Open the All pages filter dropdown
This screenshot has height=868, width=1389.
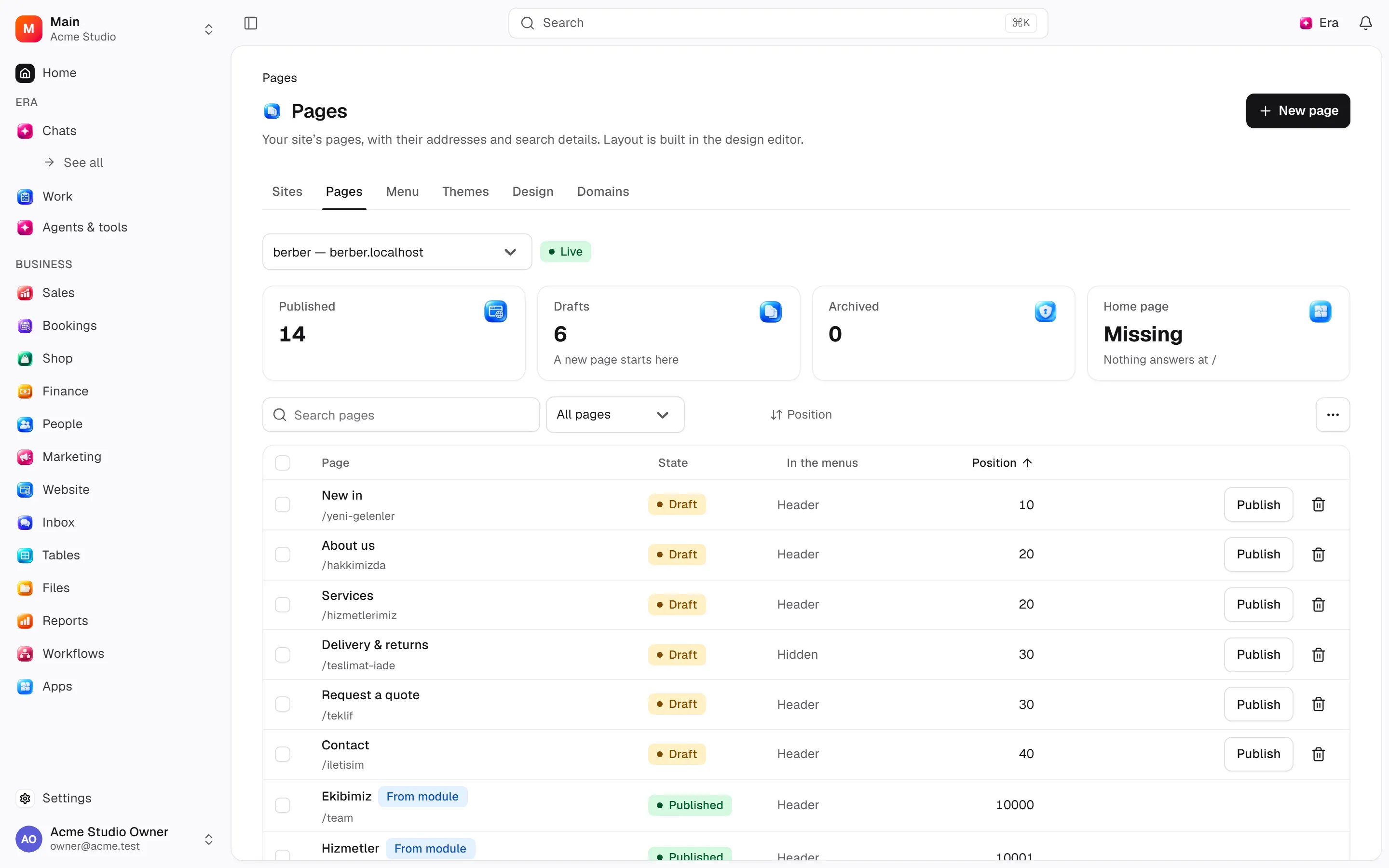(x=615, y=415)
